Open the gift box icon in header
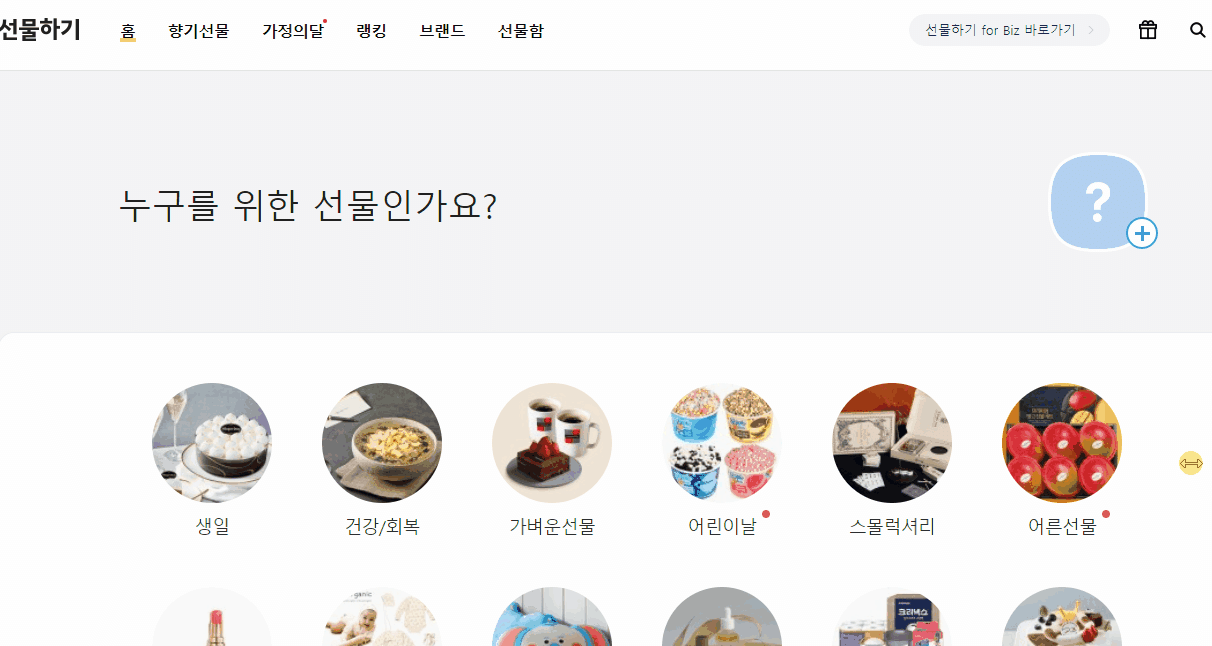Viewport: 1212px width, 646px height. pos(1148,30)
